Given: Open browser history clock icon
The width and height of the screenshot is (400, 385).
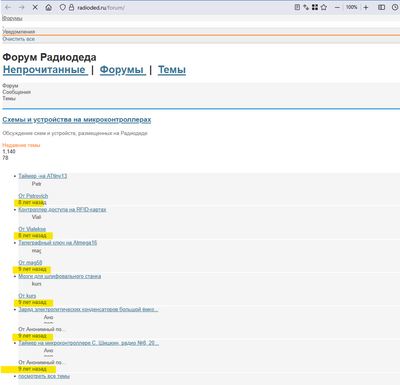Looking at the screenshot, I should 395,7.
